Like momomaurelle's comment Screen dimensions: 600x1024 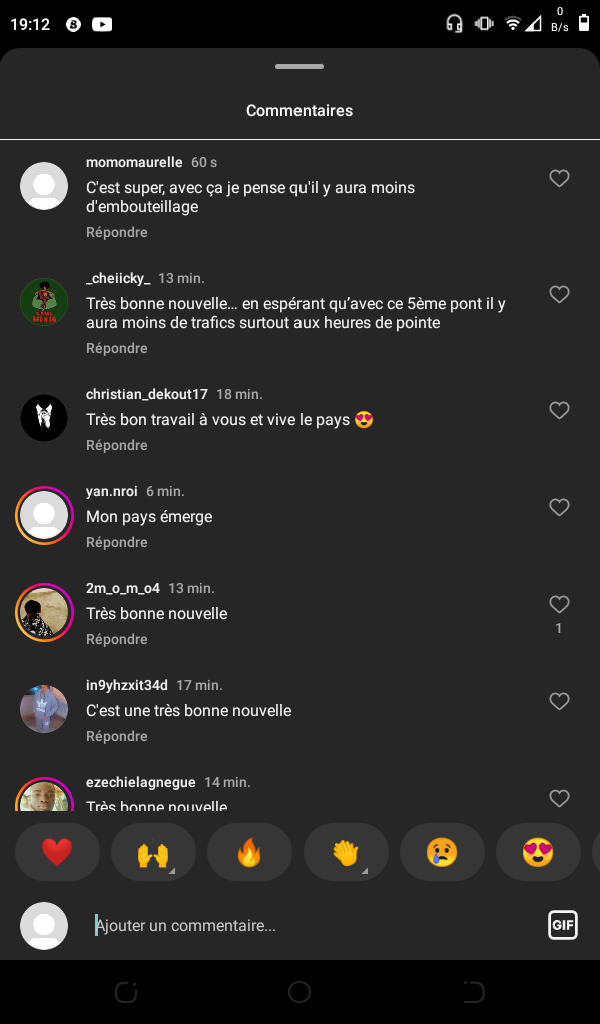click(559, 179)
